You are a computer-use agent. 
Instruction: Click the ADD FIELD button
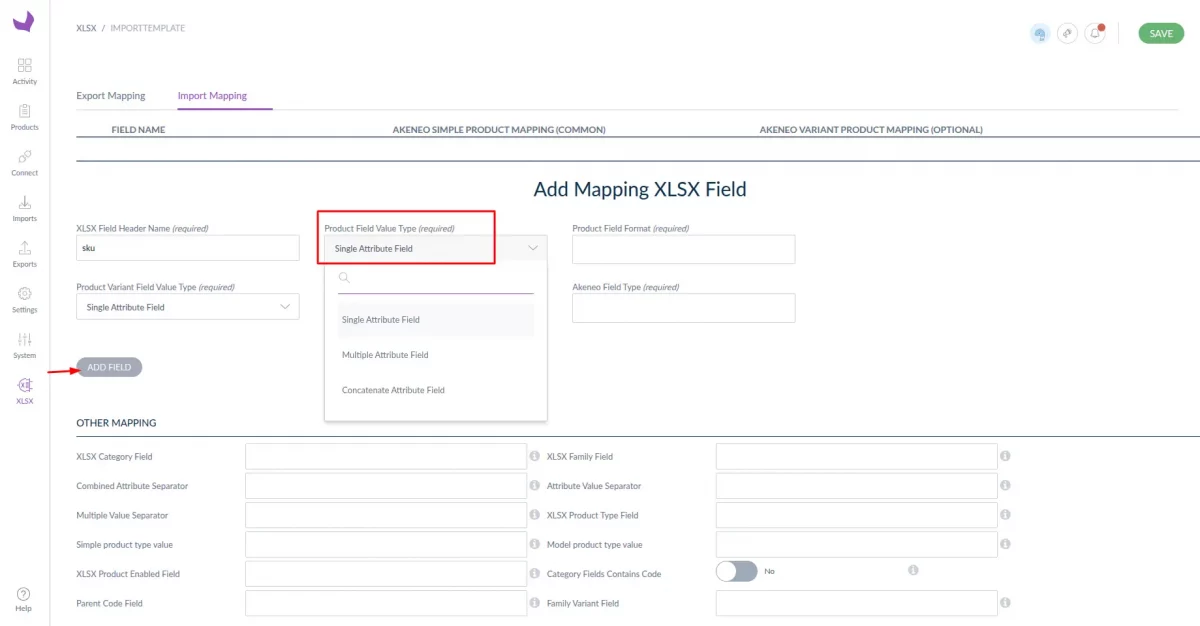tap(110, 367)
